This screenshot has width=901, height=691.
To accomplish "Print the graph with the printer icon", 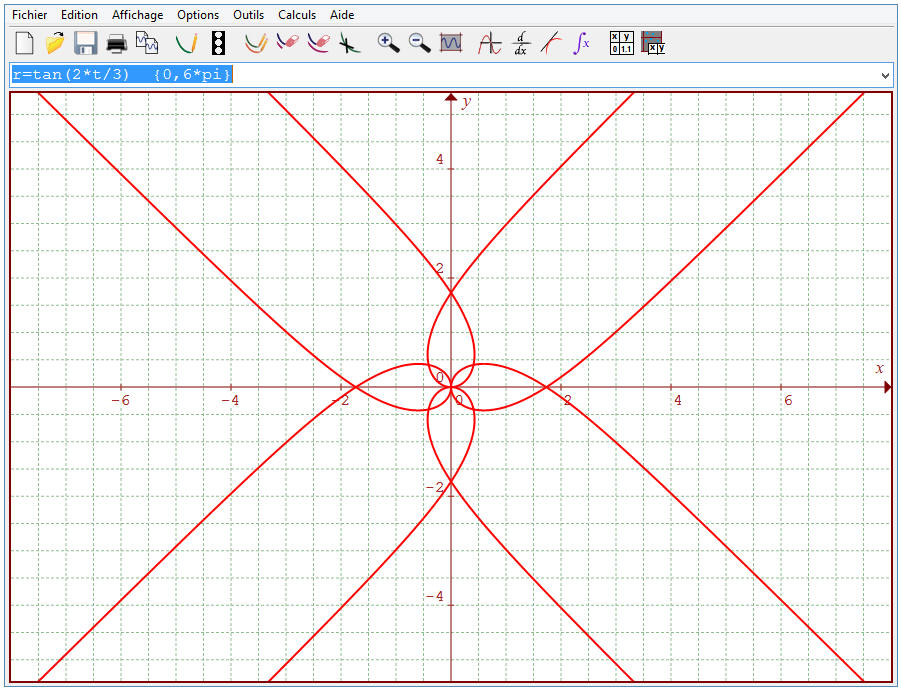I will [117, 43].
